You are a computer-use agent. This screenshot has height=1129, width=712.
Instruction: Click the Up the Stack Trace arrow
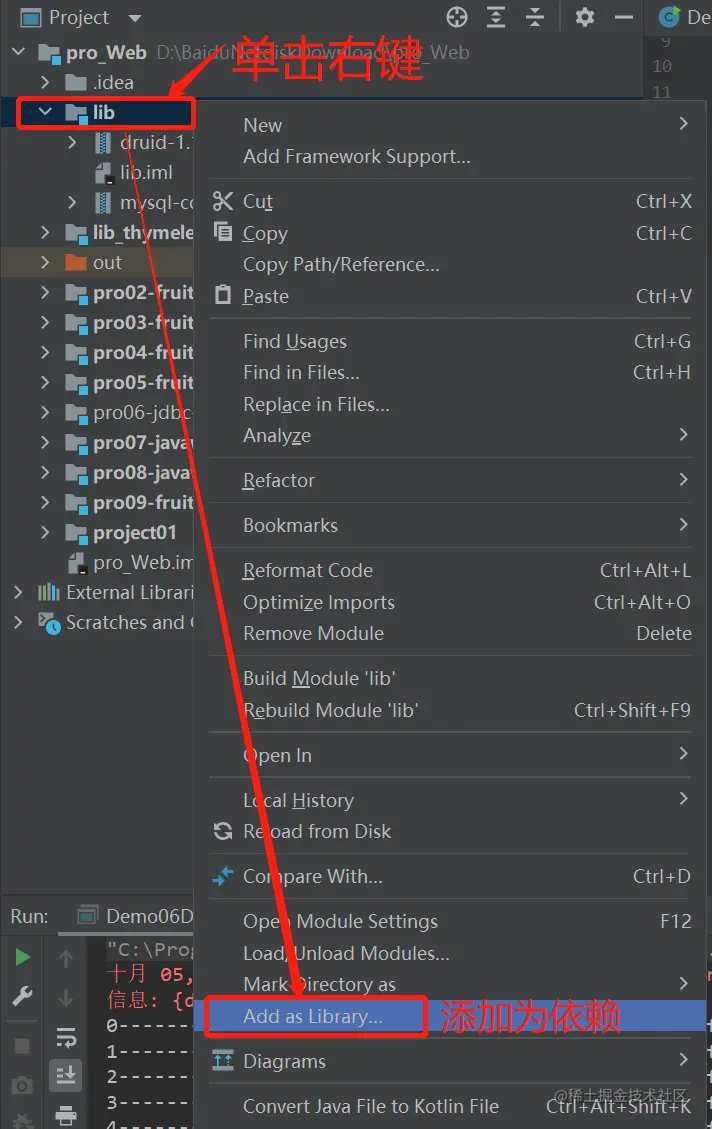click(66, 958)
